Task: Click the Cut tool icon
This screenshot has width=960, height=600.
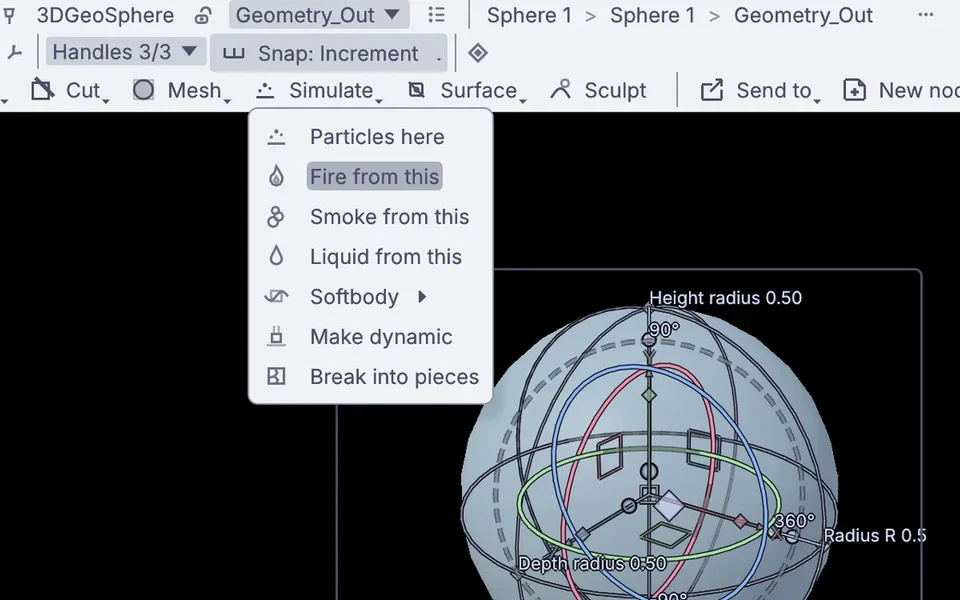Action: tap(42, 90)
